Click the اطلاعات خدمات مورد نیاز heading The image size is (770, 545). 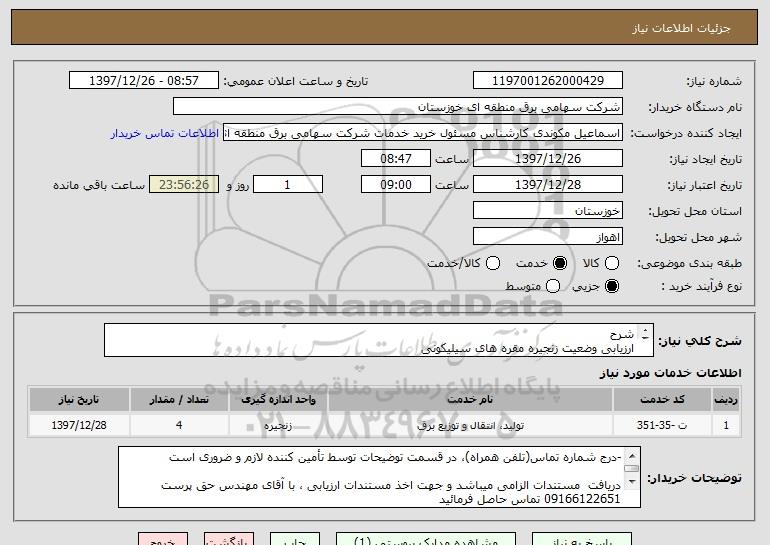point(670,373)
